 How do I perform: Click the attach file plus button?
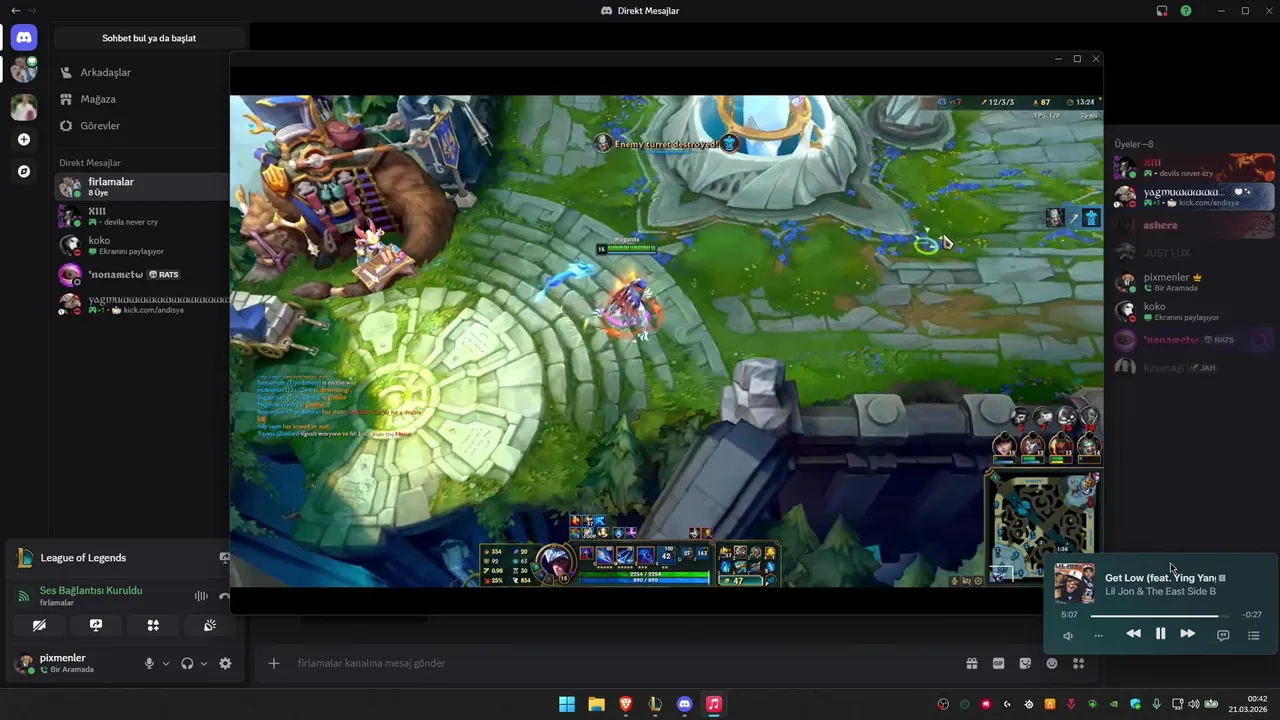[x=274, y=663]
